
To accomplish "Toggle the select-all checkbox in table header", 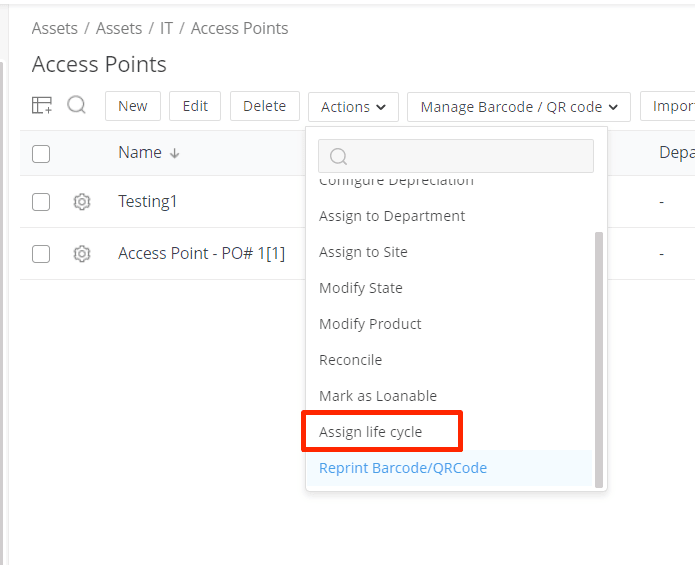I will coord(41,154).
